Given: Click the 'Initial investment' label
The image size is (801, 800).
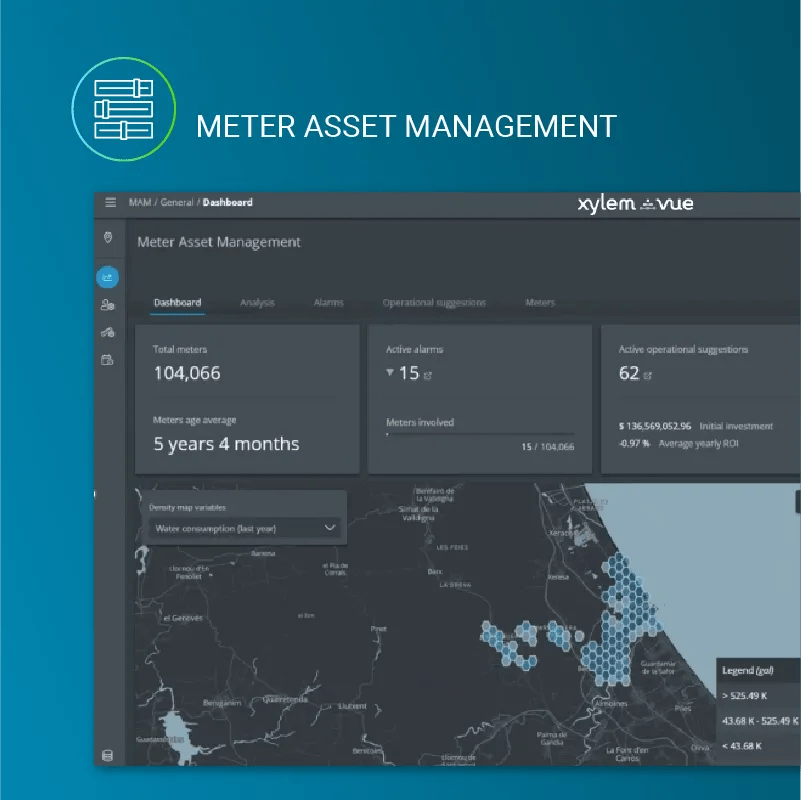Looking at the screenshot, I should [736, 426].
